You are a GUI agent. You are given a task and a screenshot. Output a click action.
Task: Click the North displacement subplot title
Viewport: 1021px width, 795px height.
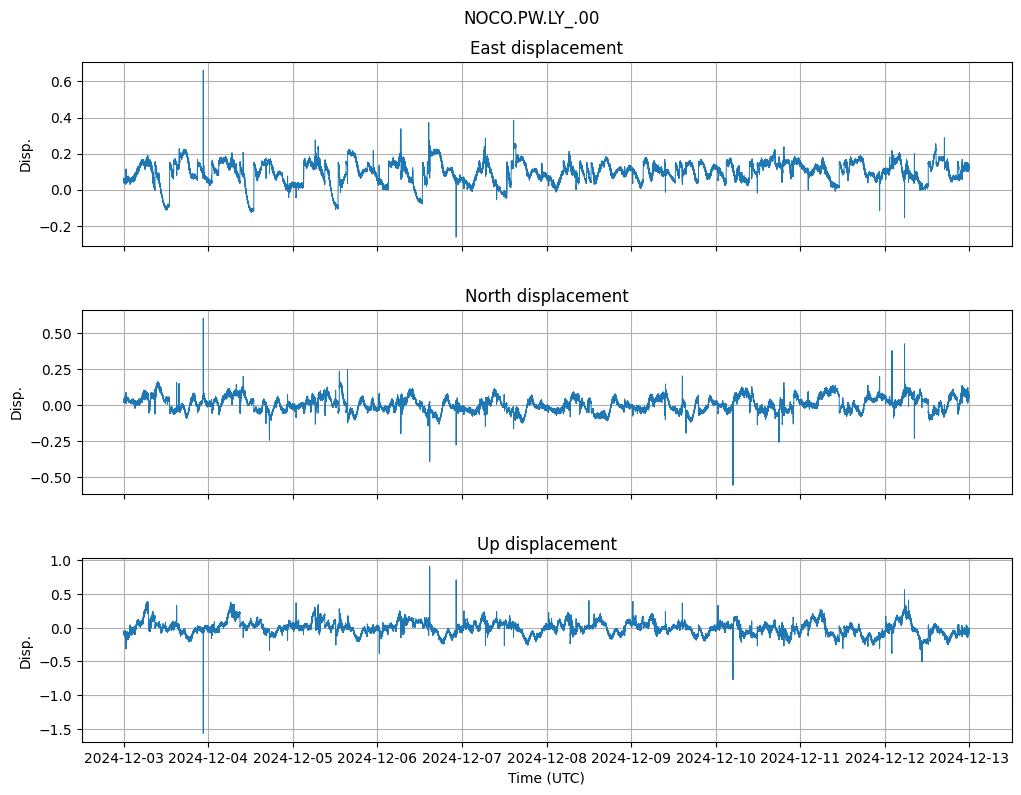tap(546, 296)
